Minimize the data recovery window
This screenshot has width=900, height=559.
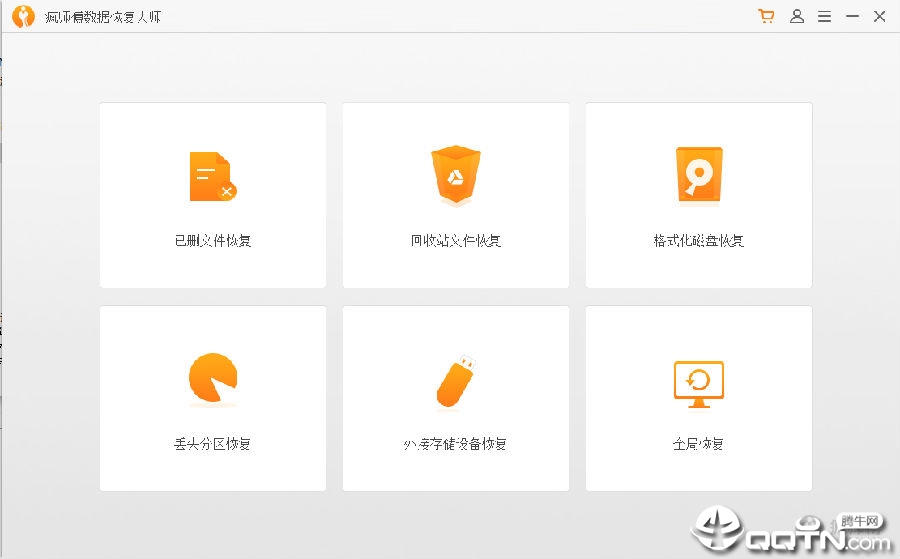point(852,17)
